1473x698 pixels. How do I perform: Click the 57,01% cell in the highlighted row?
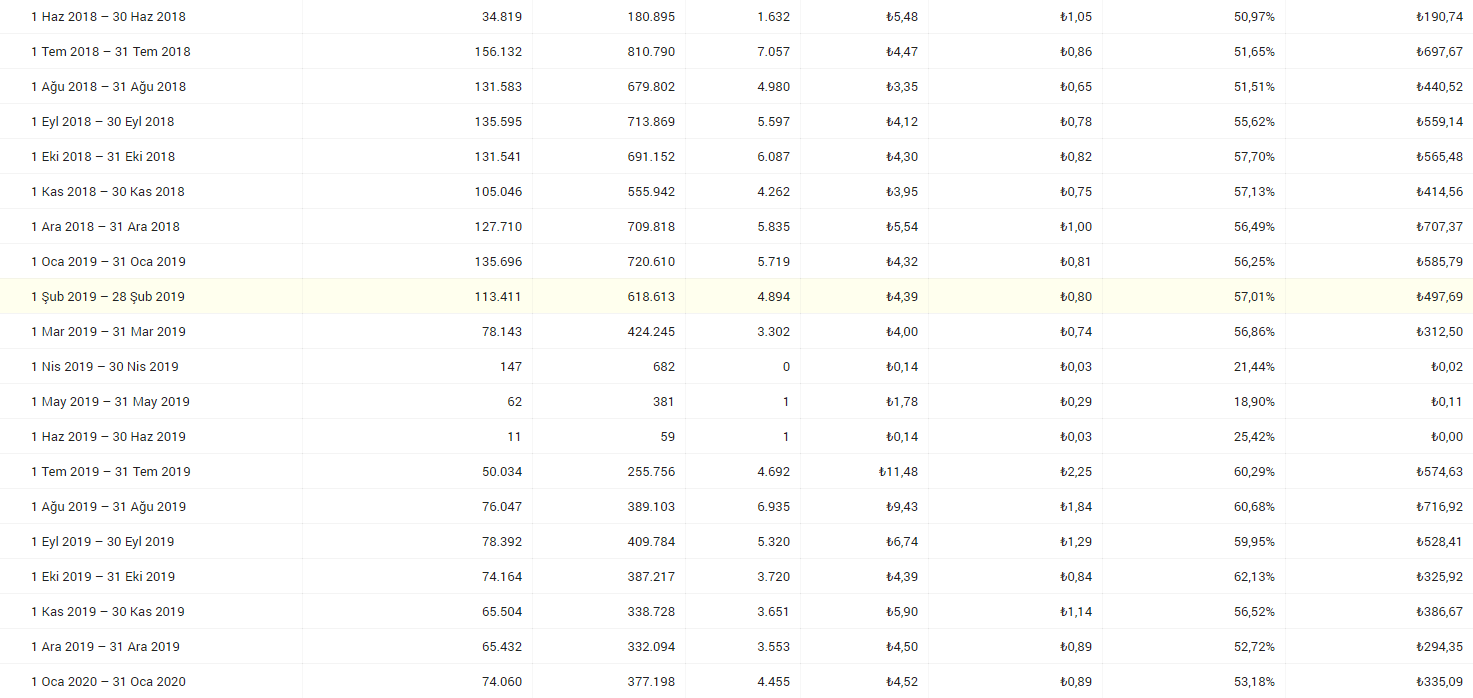(x=1254, y=297)
